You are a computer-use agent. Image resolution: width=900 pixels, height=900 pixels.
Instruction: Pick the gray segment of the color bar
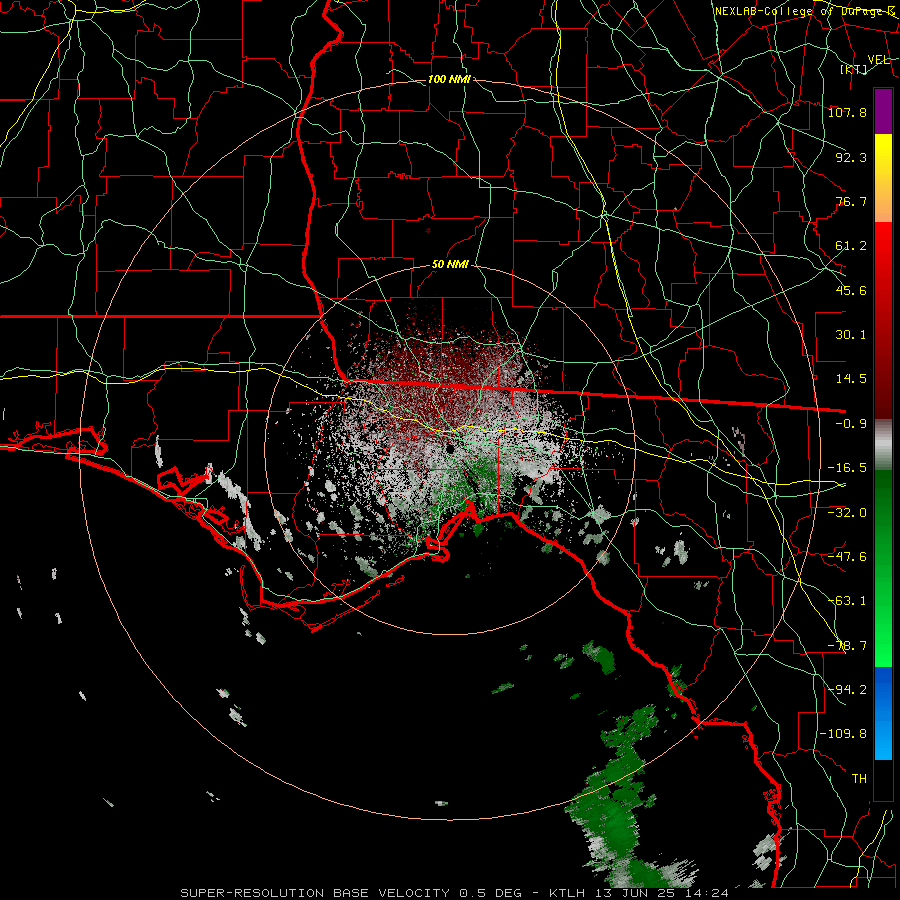point(883,445)
